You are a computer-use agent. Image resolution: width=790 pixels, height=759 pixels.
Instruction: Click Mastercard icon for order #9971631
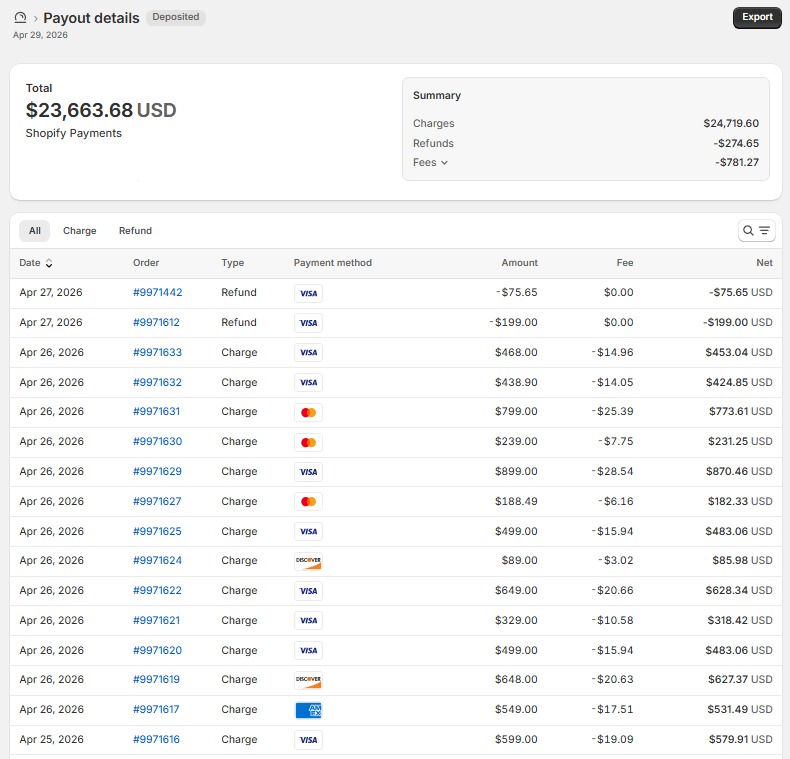click(x=308, y=412)
